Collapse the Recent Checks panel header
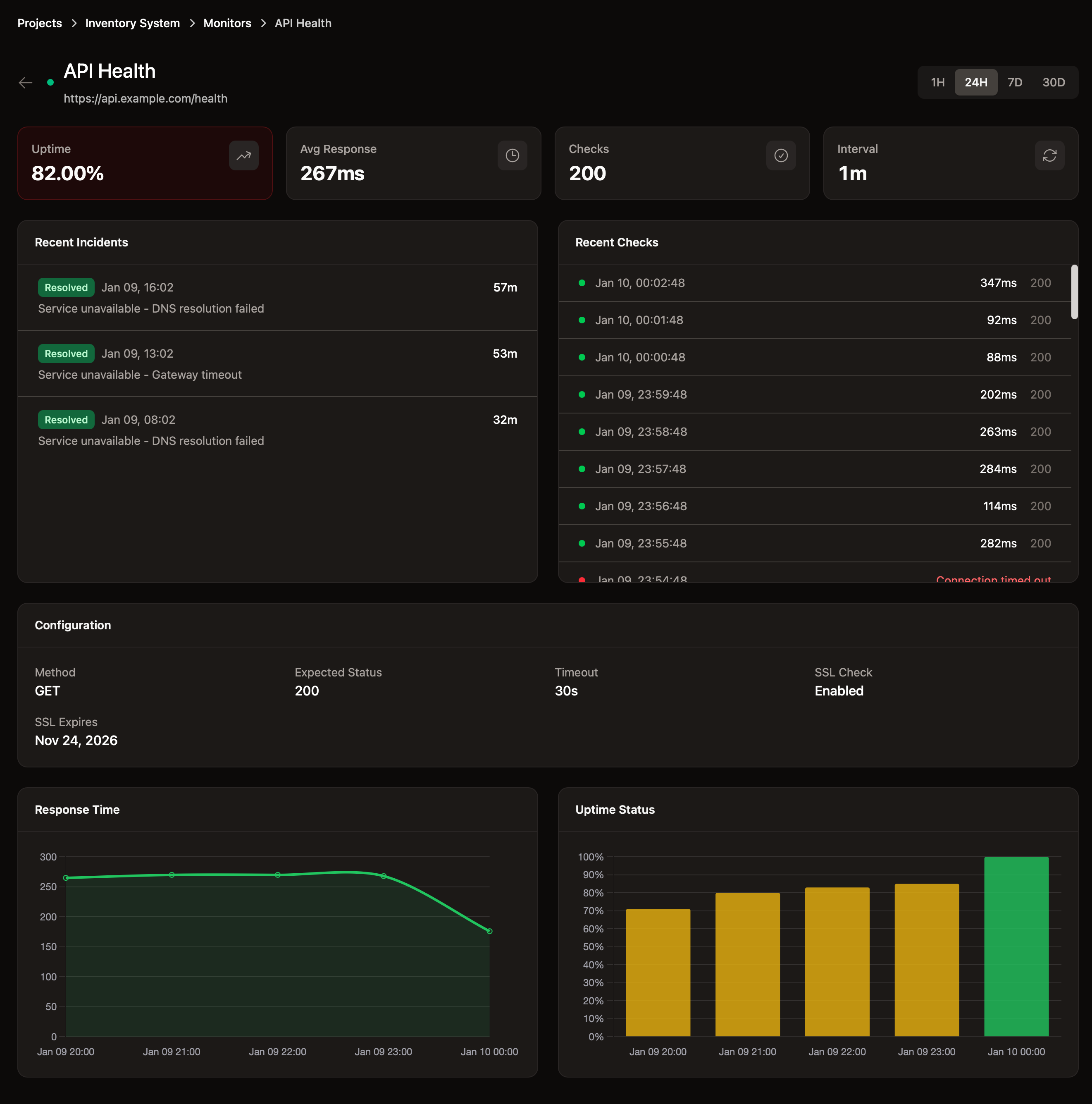The image size is (1092, 1104). (616, 242)
